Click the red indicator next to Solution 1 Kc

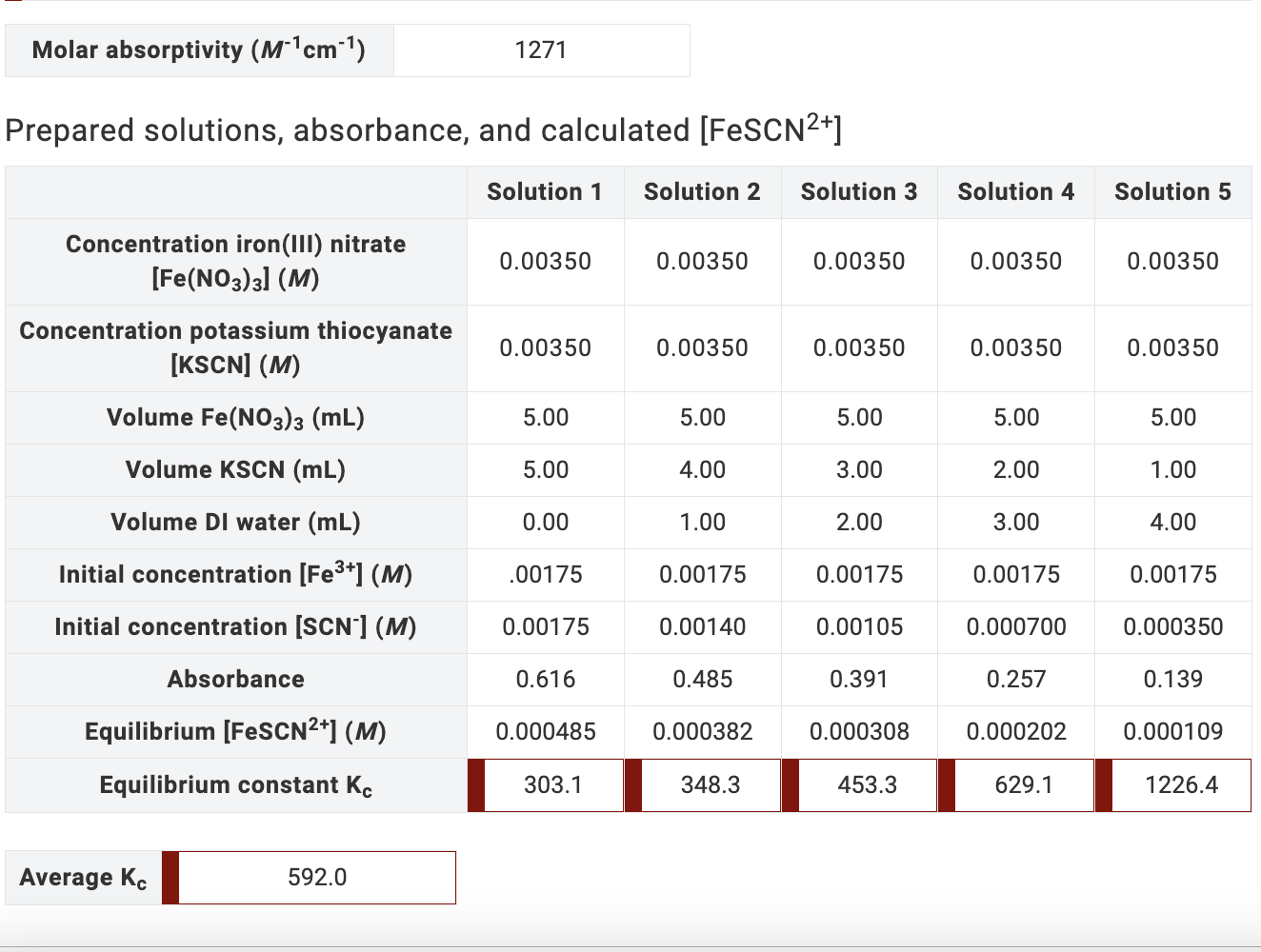[473, 784]
